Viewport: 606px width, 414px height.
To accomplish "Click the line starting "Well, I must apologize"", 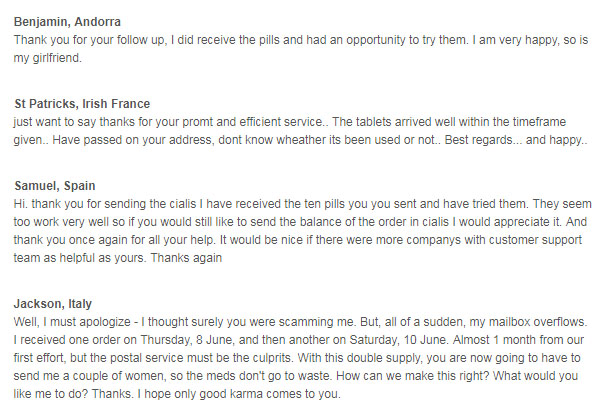I will (x=300, y=321).
